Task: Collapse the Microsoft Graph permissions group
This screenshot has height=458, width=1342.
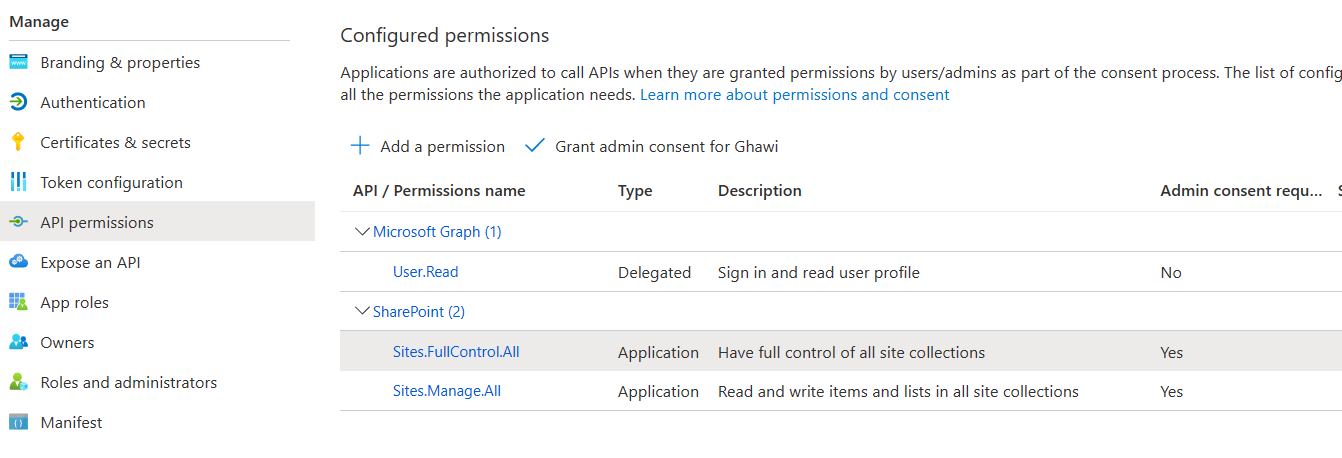Action: [362, 232]
